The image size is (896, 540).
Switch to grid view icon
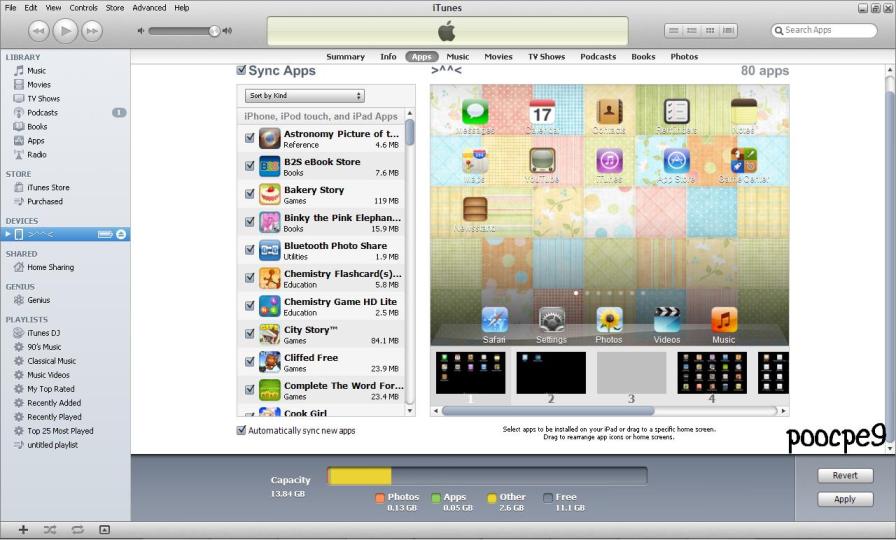710,30
